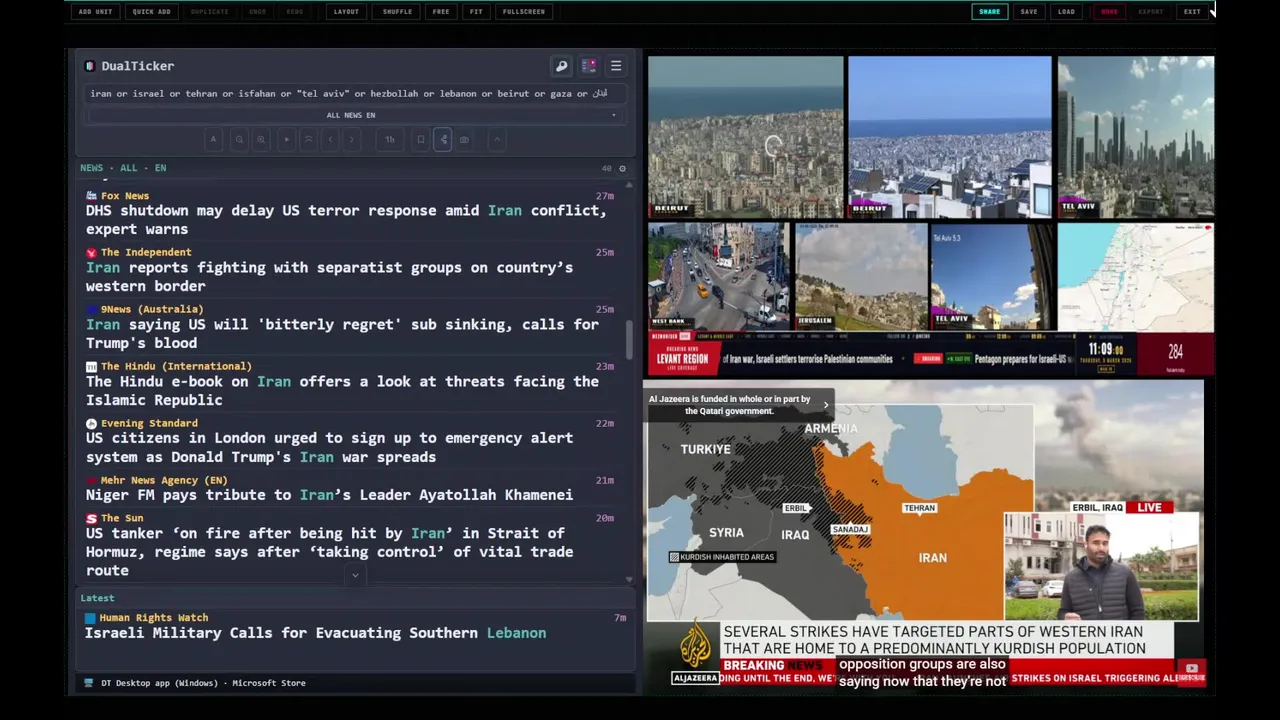Select the Free layout mode

[441, 12]
